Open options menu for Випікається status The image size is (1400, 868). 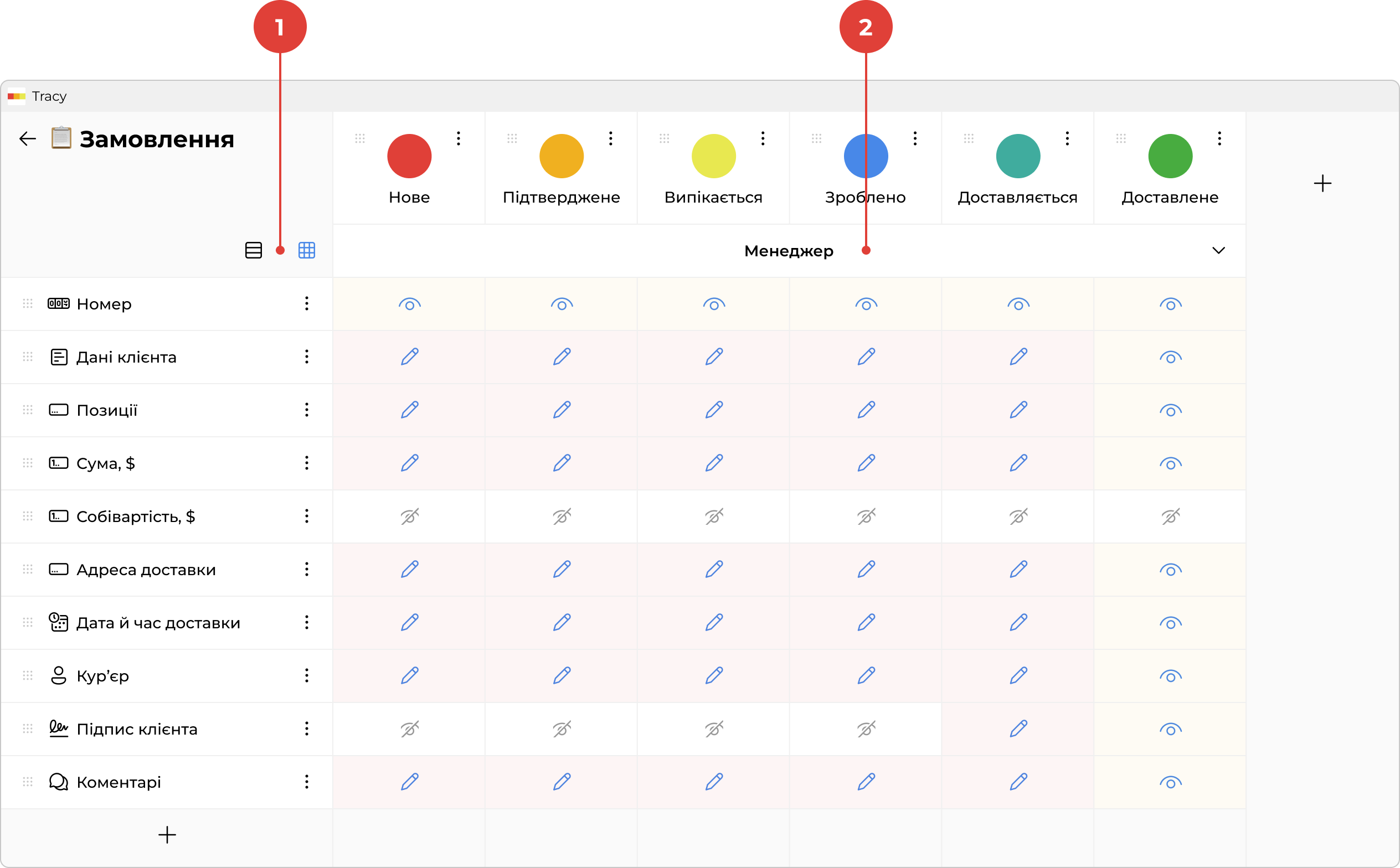(763, 138)
